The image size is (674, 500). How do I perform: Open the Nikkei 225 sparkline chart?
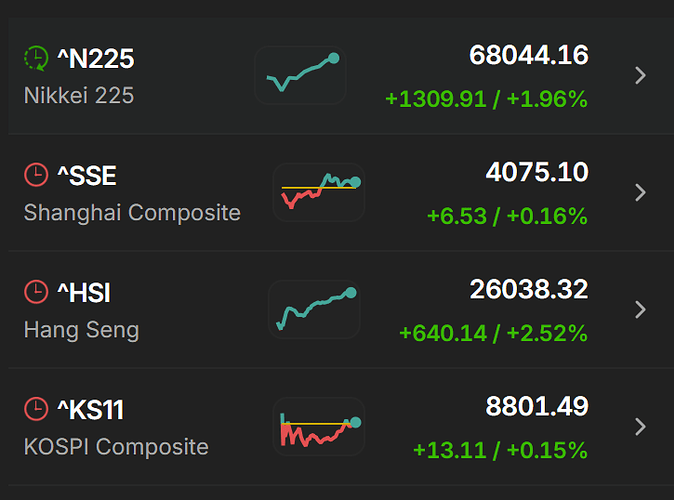[x=300, y=75]
